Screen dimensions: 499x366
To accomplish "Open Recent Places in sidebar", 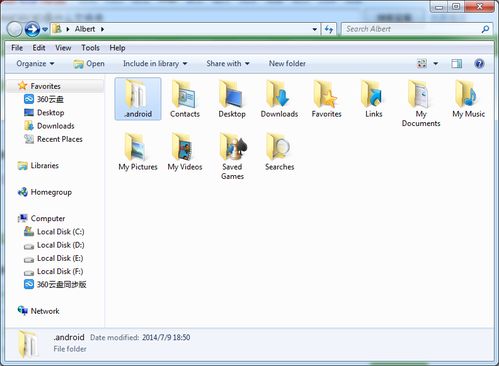I will pos(53,139).
